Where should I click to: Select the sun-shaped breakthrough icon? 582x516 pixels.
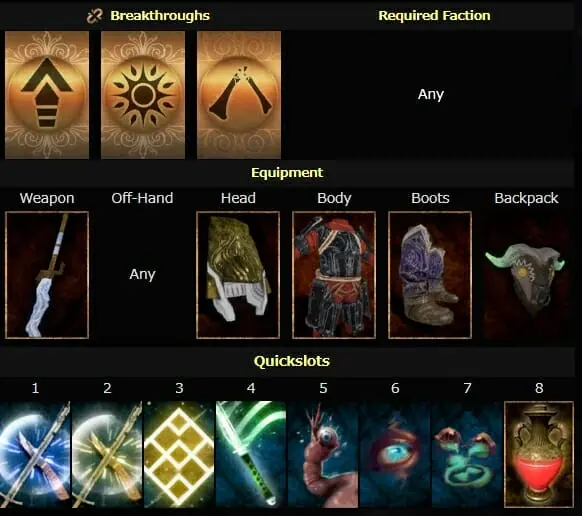pos(143,95)
